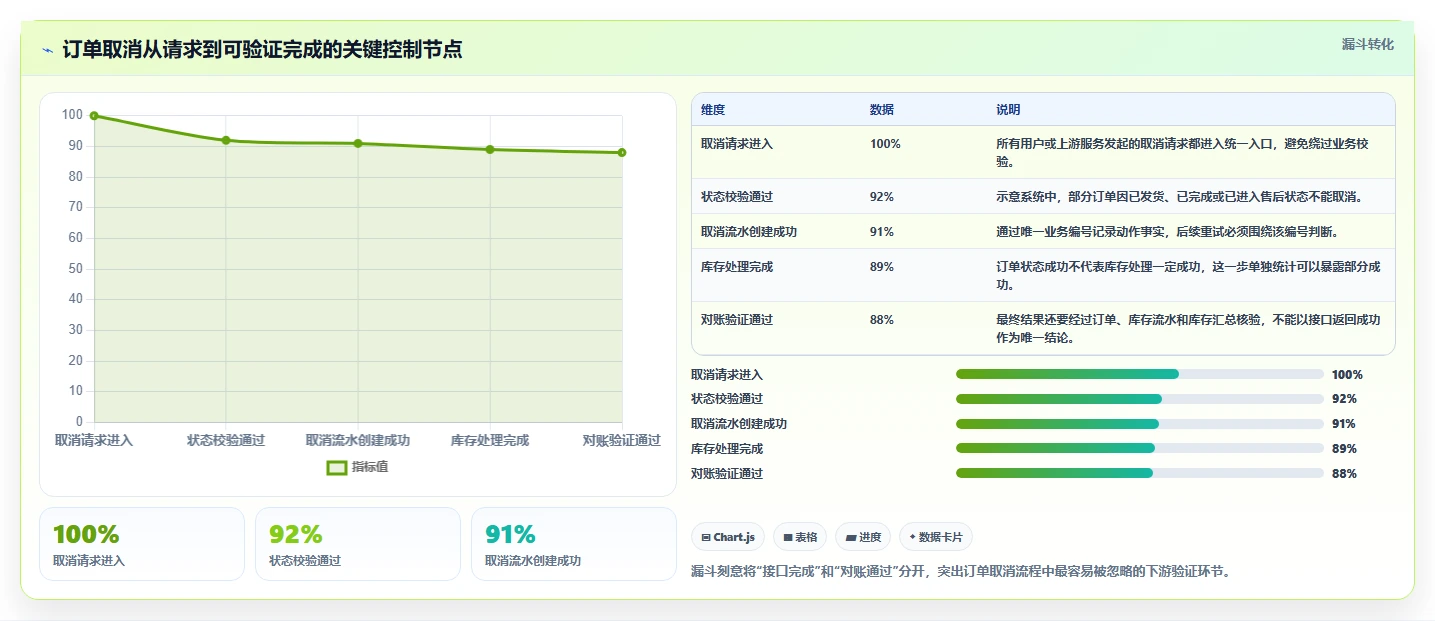Click the chart data point for 取消请求进入

click(94, 116)
